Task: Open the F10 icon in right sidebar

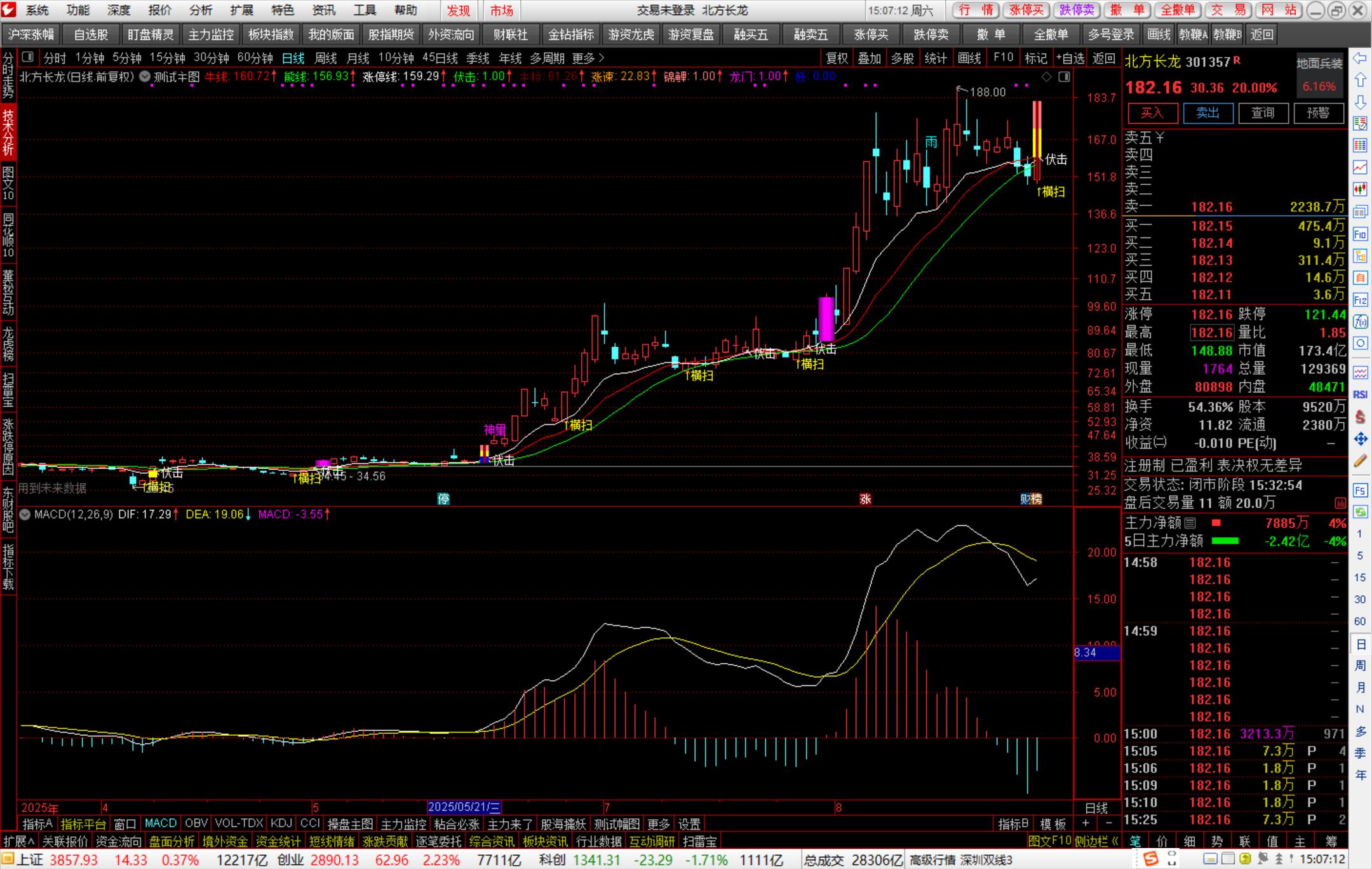Action: [x=1360, y=234]
